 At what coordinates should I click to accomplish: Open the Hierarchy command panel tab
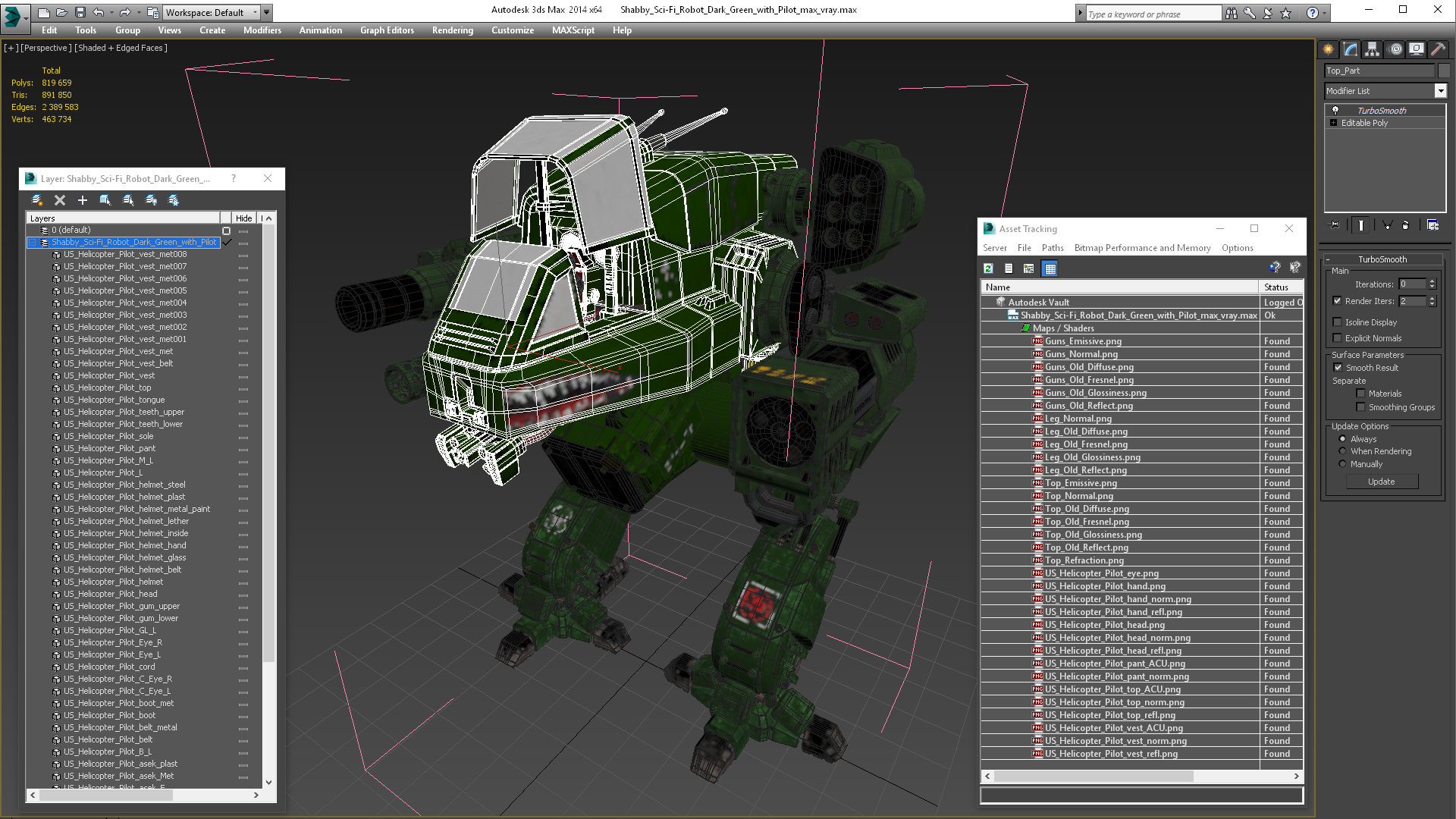(1372, 49)
